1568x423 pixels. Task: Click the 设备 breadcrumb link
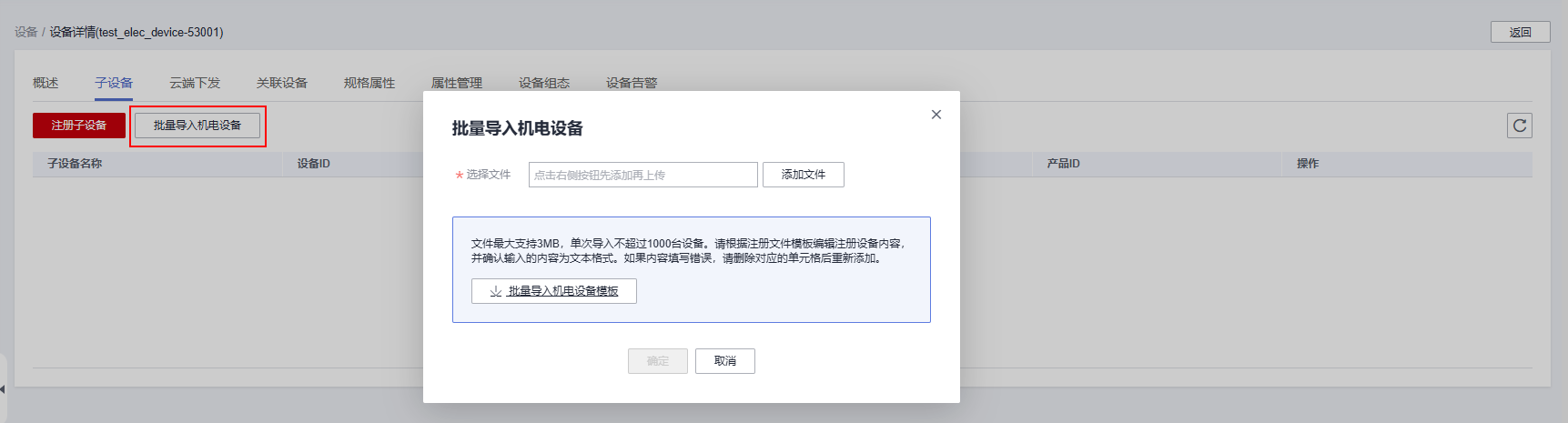point(26,32)
